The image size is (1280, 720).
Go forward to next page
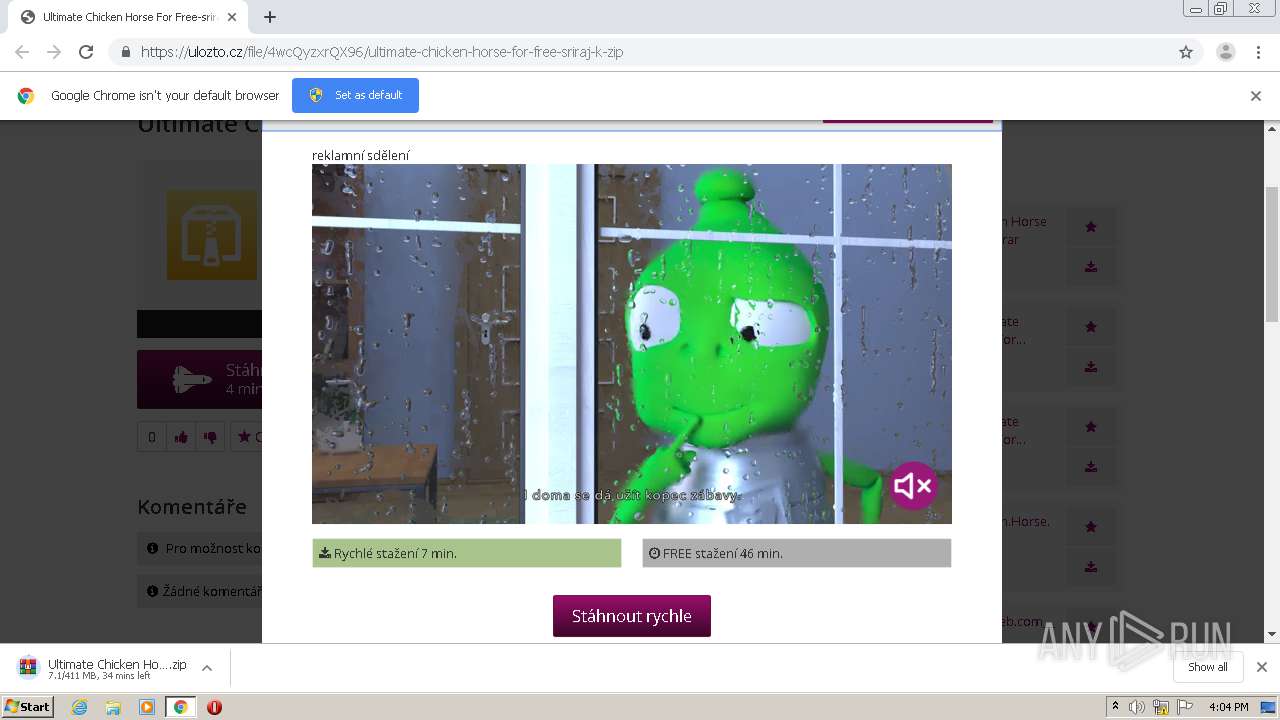[x=54, y=52]
